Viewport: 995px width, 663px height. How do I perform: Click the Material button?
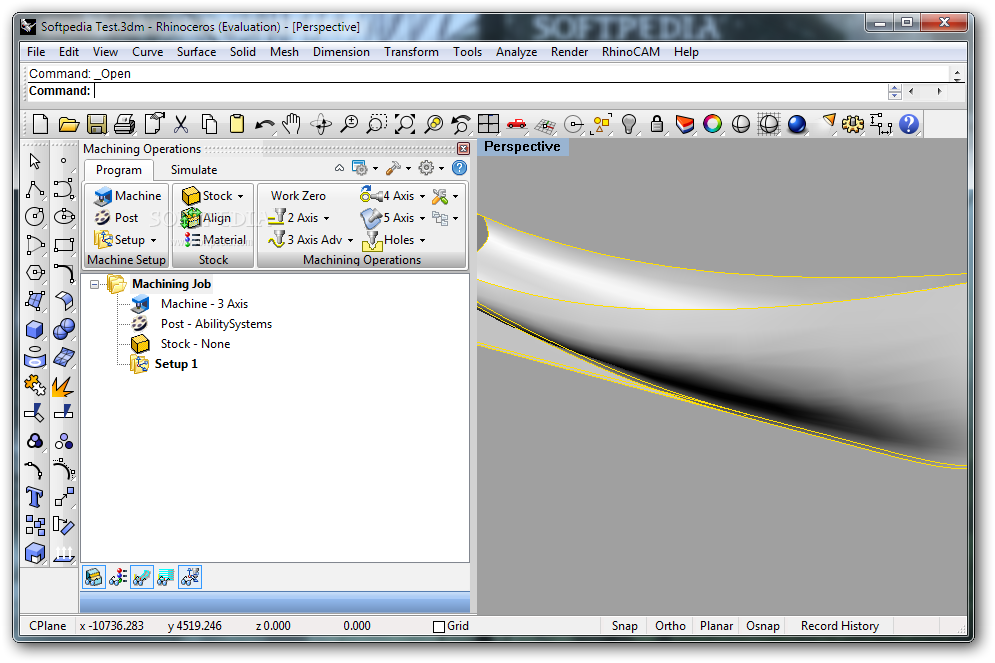(x=215, y=240)
